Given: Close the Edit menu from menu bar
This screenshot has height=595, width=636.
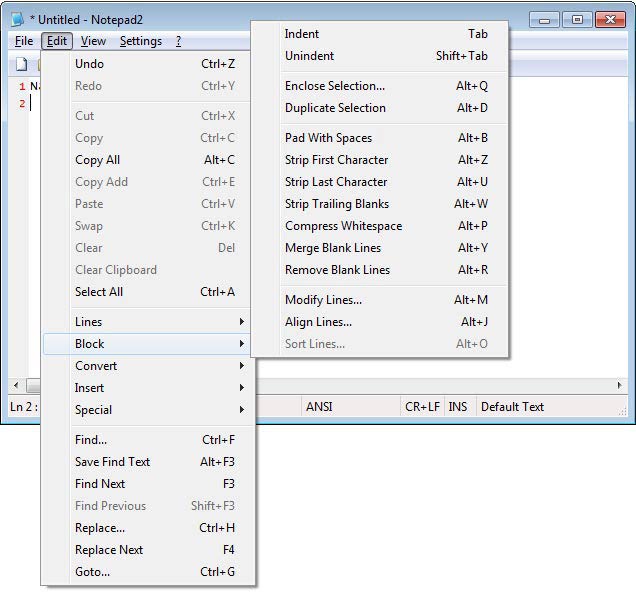Looking at the screenshot, I should 57,41.
